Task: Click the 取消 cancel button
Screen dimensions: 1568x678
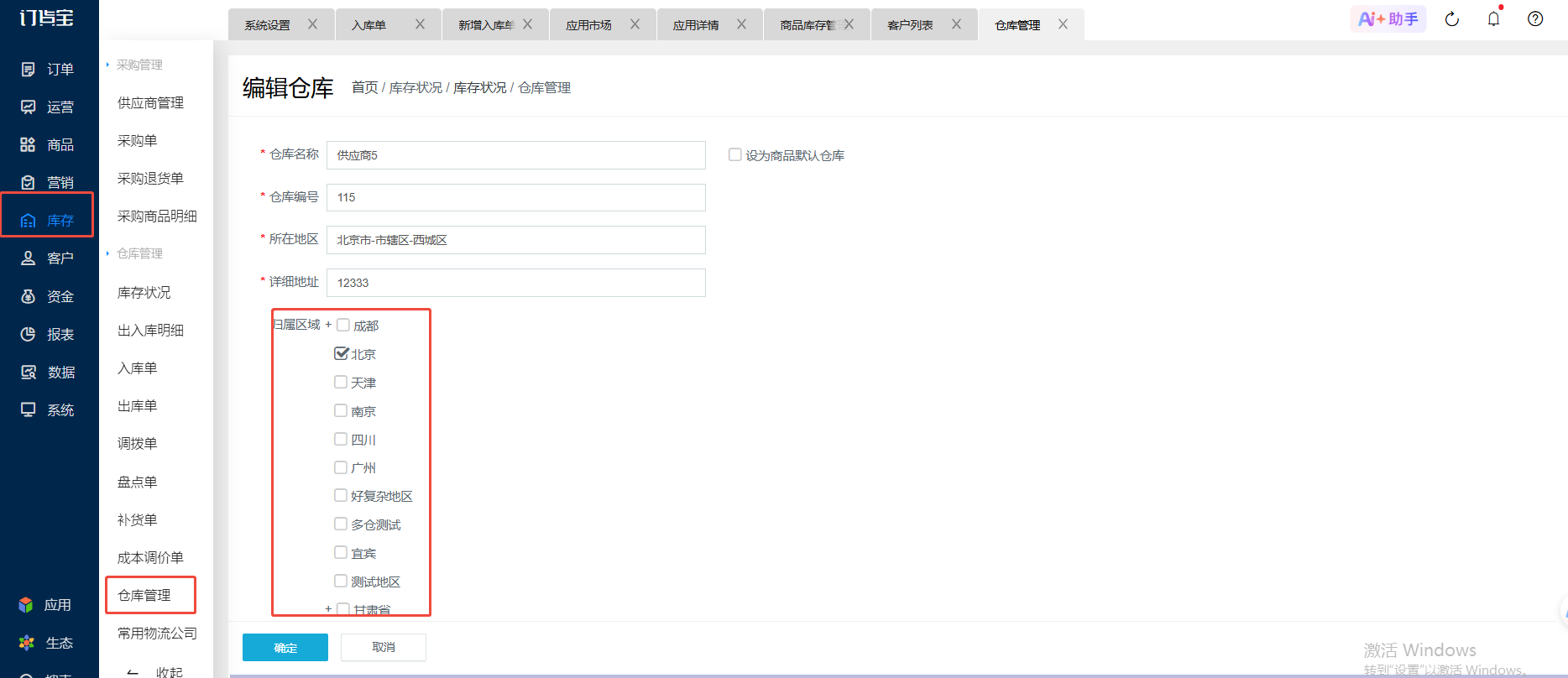Action: click(x=384, y=647)
